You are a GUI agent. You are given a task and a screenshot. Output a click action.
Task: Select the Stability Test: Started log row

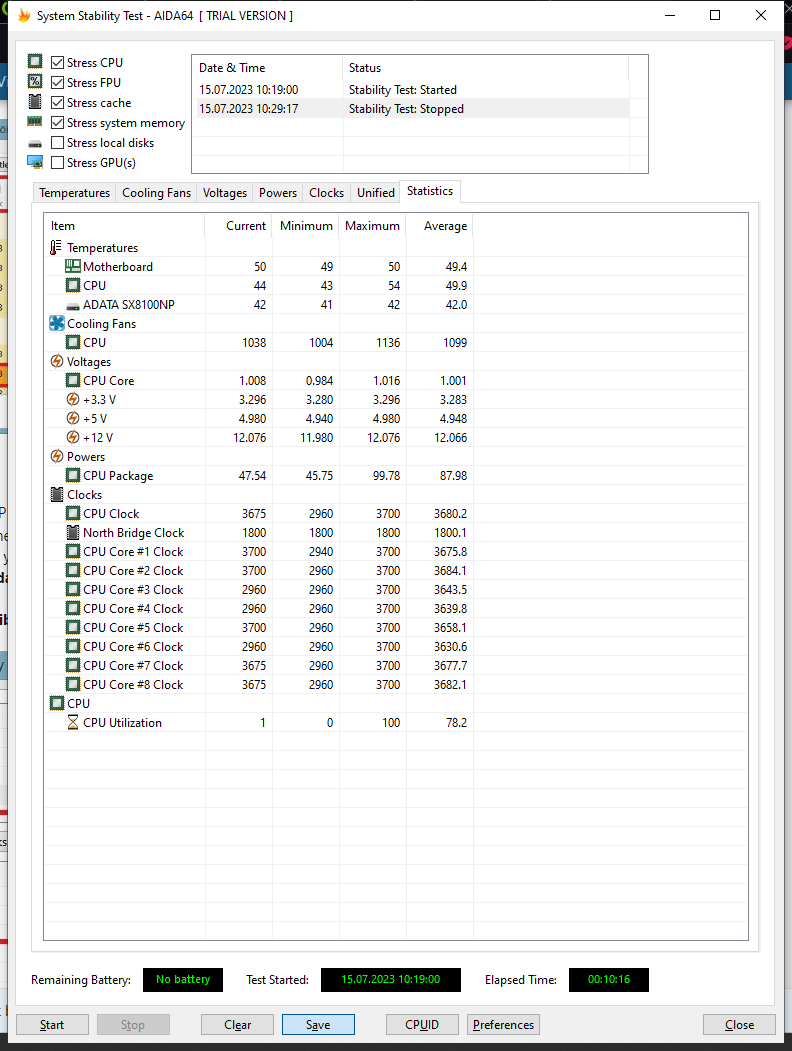411,90
